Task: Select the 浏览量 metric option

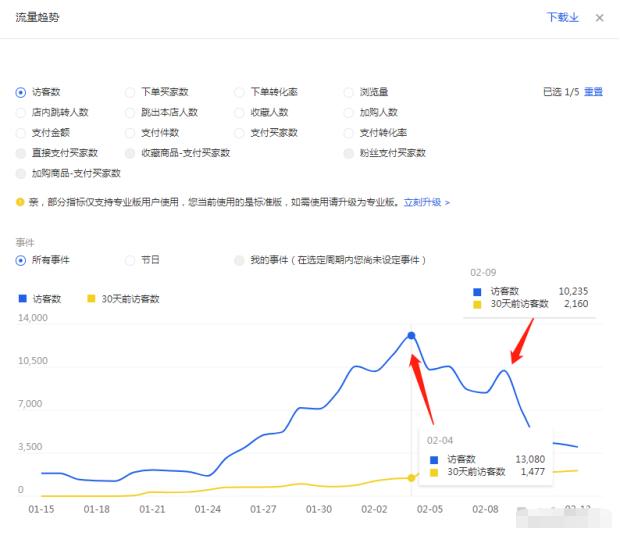Action: click(x=348, y=92)
